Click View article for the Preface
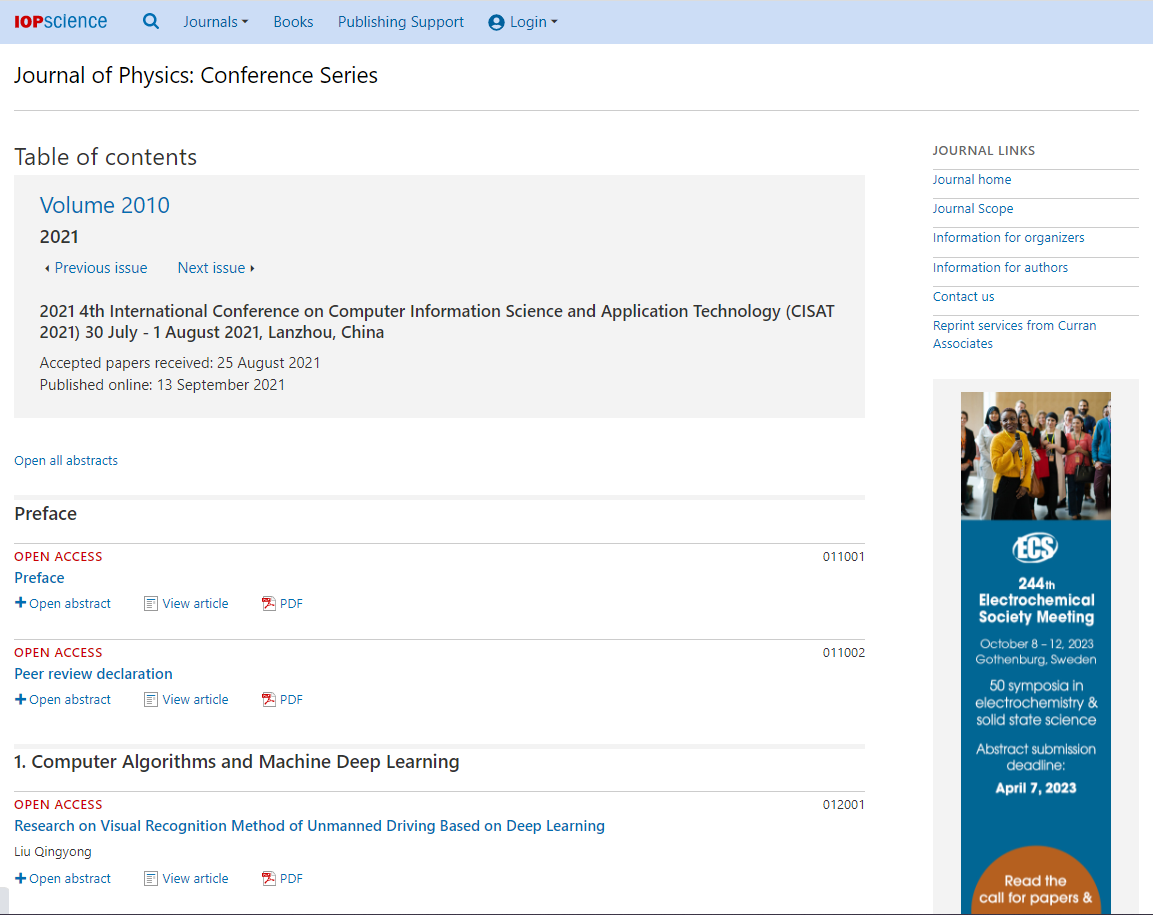This screenshot has width=1153, height=915. 196,603
